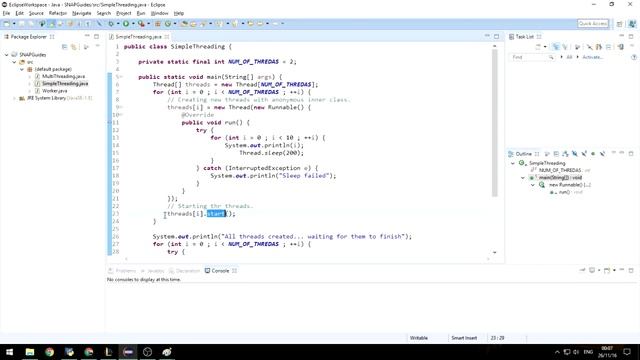Viewport: 640px width, 360px height.
Task: Select run() method in Outline
Action: pos(566,192)
